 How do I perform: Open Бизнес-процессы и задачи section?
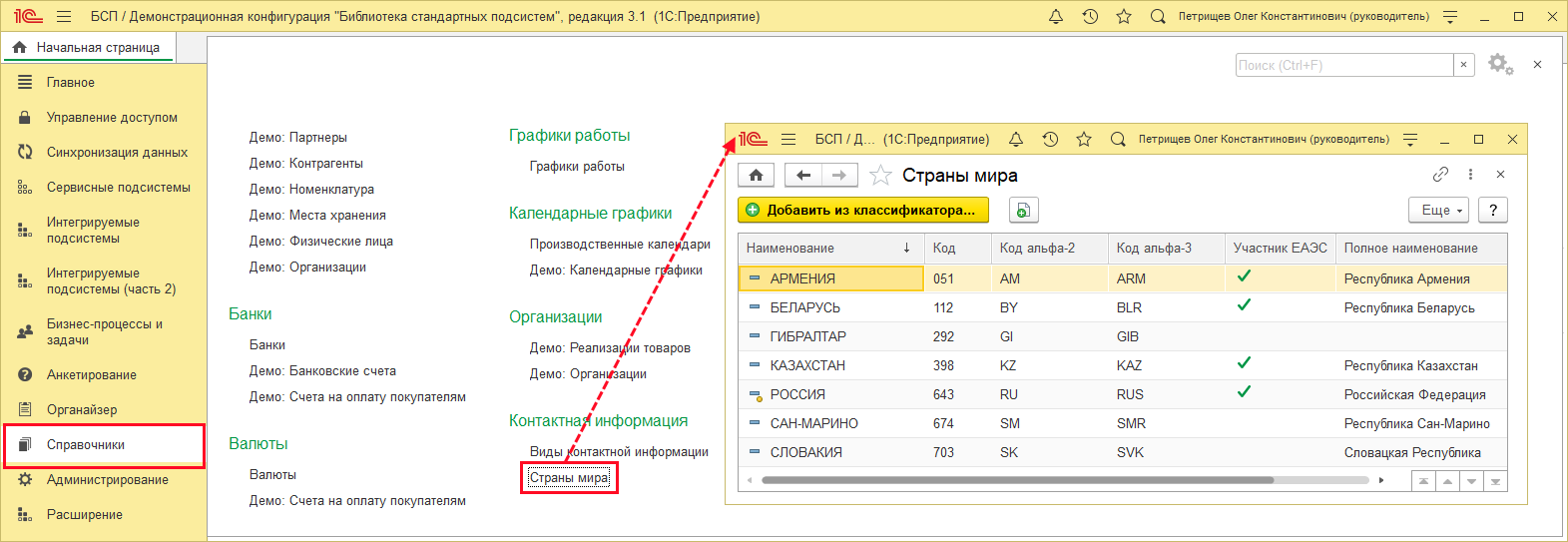click(x=104, y=332)
